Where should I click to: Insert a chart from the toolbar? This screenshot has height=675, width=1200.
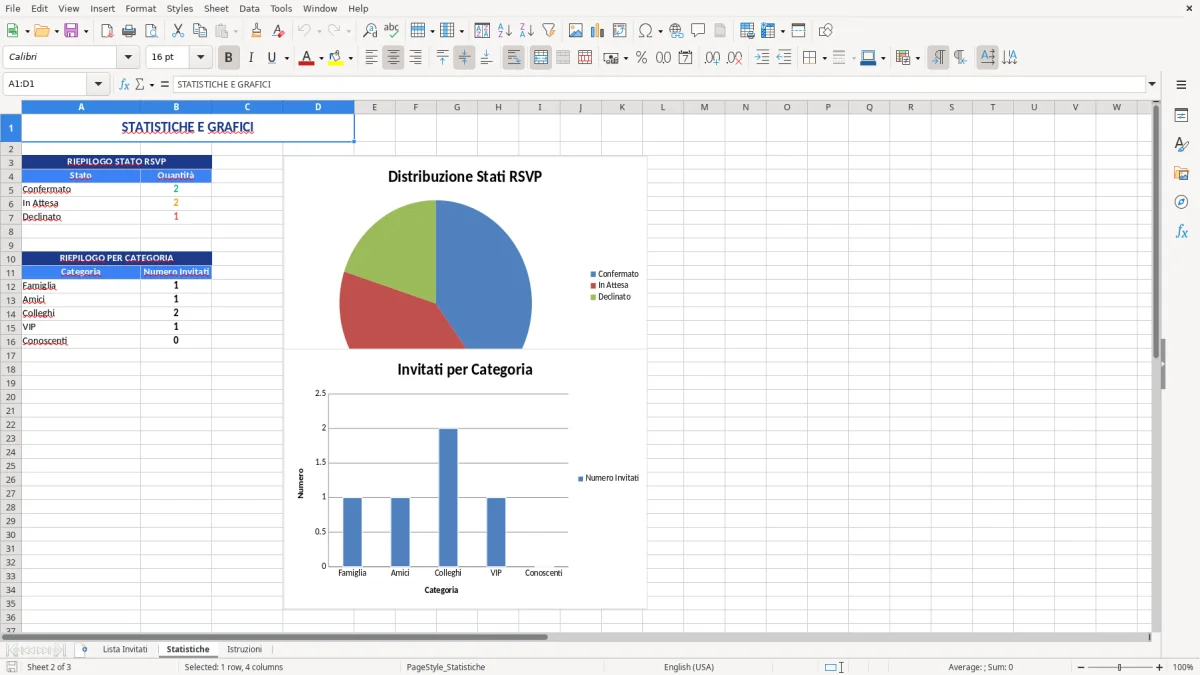(x=597, y=29)
